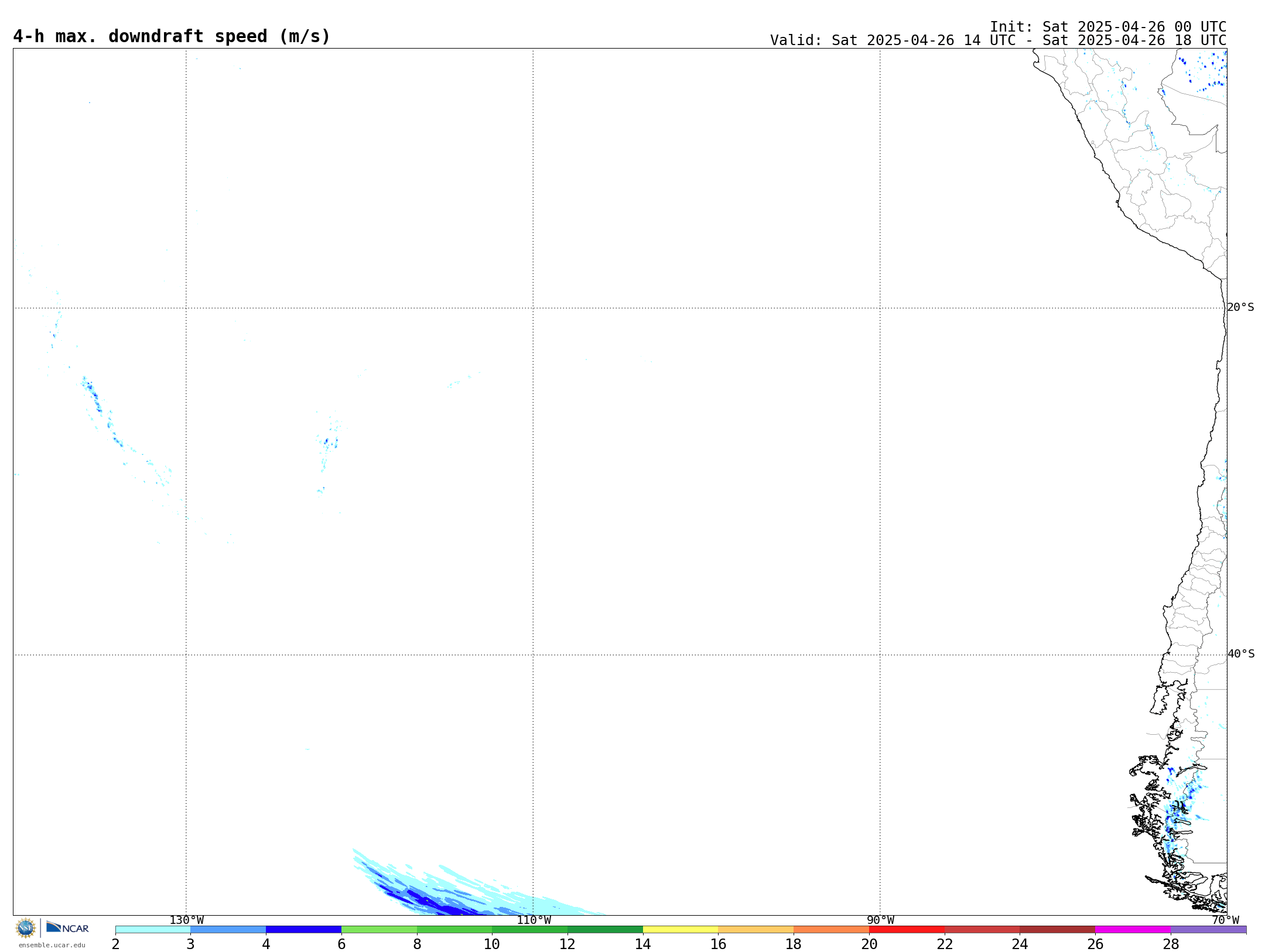This screenshot has width=1265, height=952.
Task: Click the colorbar tick label 2
Action: click(x=115, y=944)
